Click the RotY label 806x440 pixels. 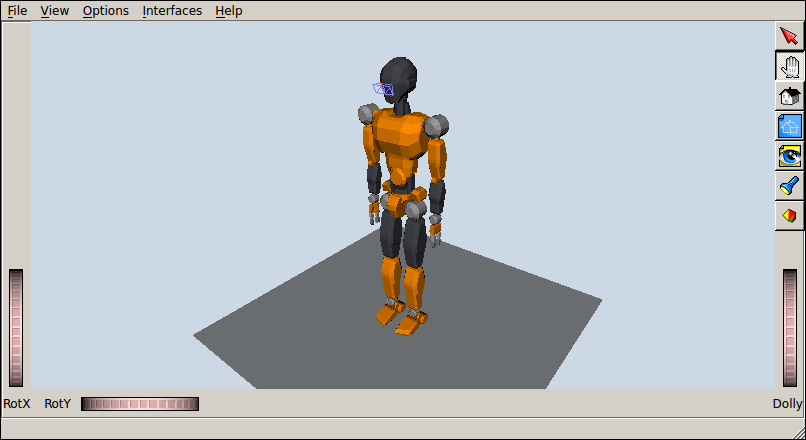57,404
